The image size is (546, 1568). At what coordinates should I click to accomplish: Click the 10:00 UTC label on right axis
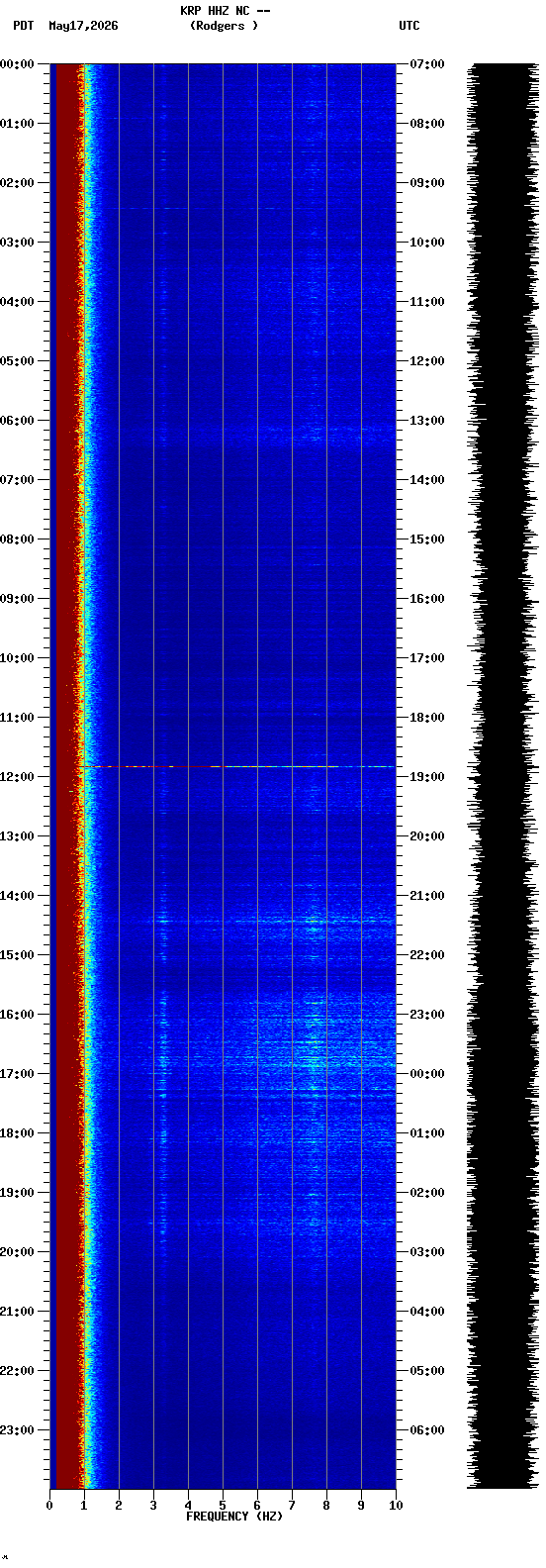coord(427,243)
